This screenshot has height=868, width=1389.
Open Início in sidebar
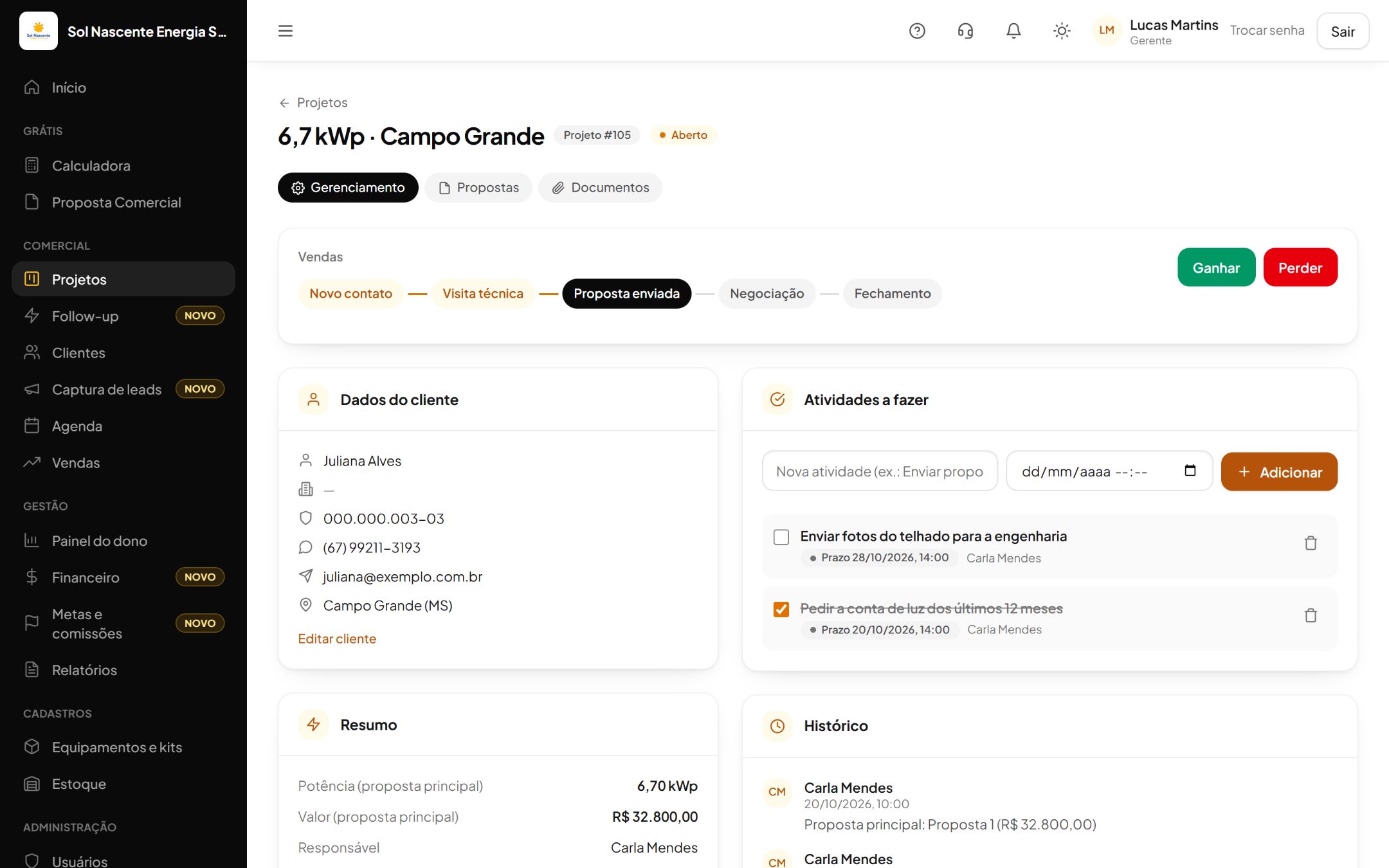(x=123, y=87)
